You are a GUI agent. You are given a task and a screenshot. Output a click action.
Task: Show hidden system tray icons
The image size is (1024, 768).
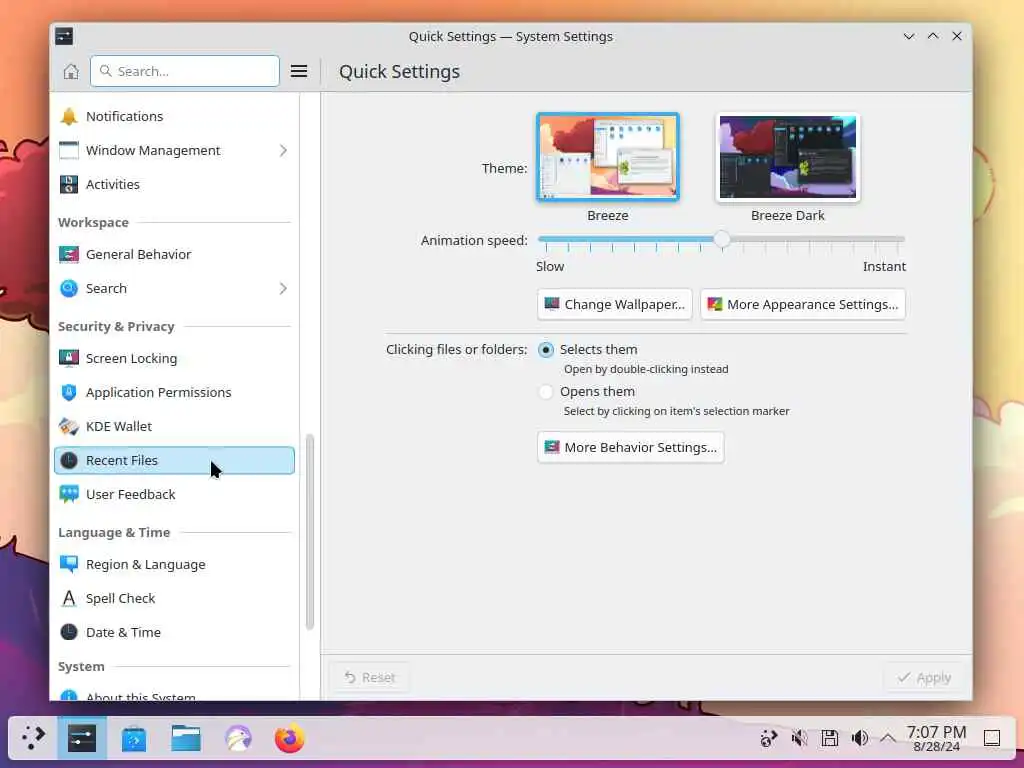tap(888, 738)
